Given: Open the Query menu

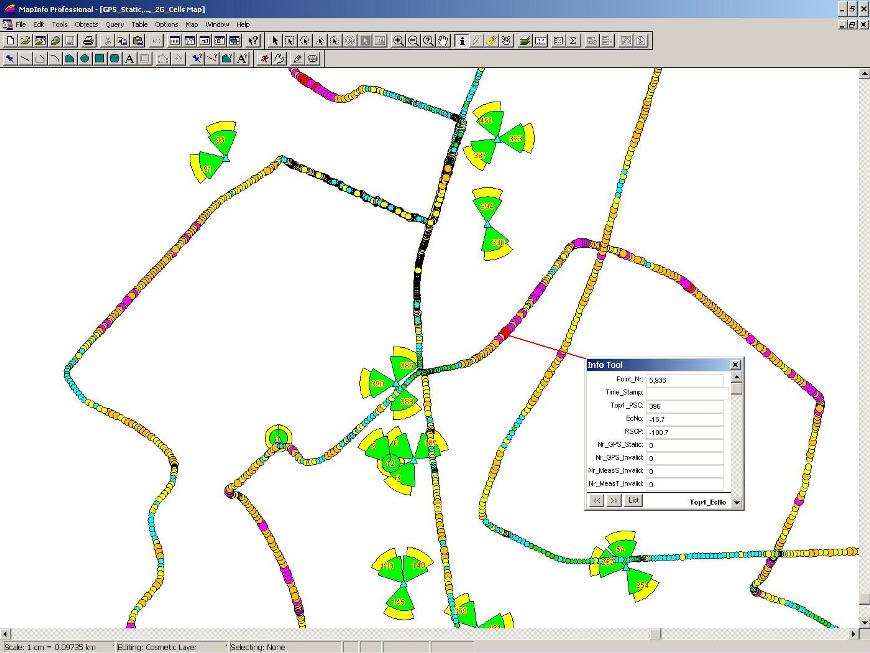Looking at the screenshot, I should (115, 24).
